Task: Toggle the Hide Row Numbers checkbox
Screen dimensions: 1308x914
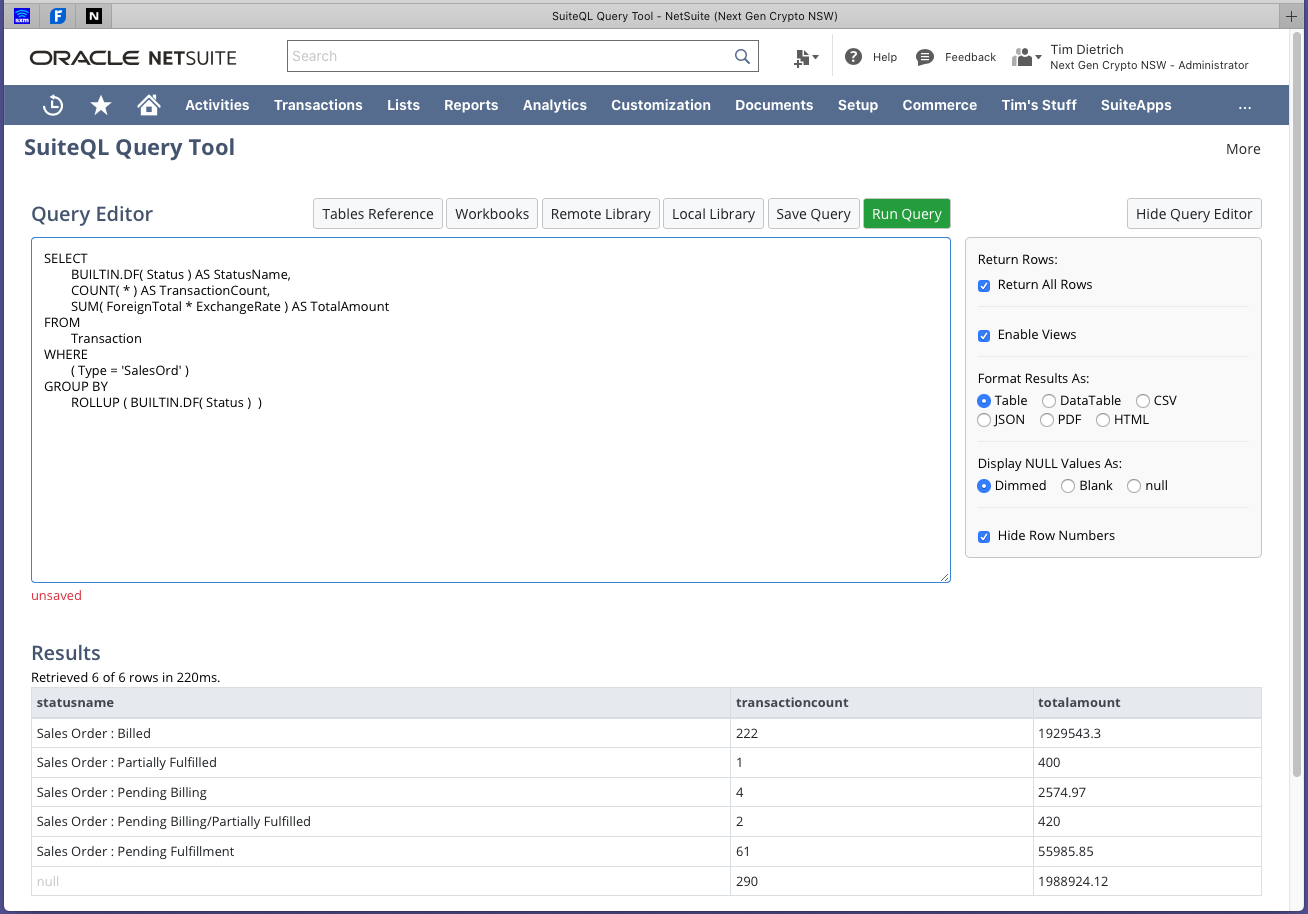Action: point(984,536)
